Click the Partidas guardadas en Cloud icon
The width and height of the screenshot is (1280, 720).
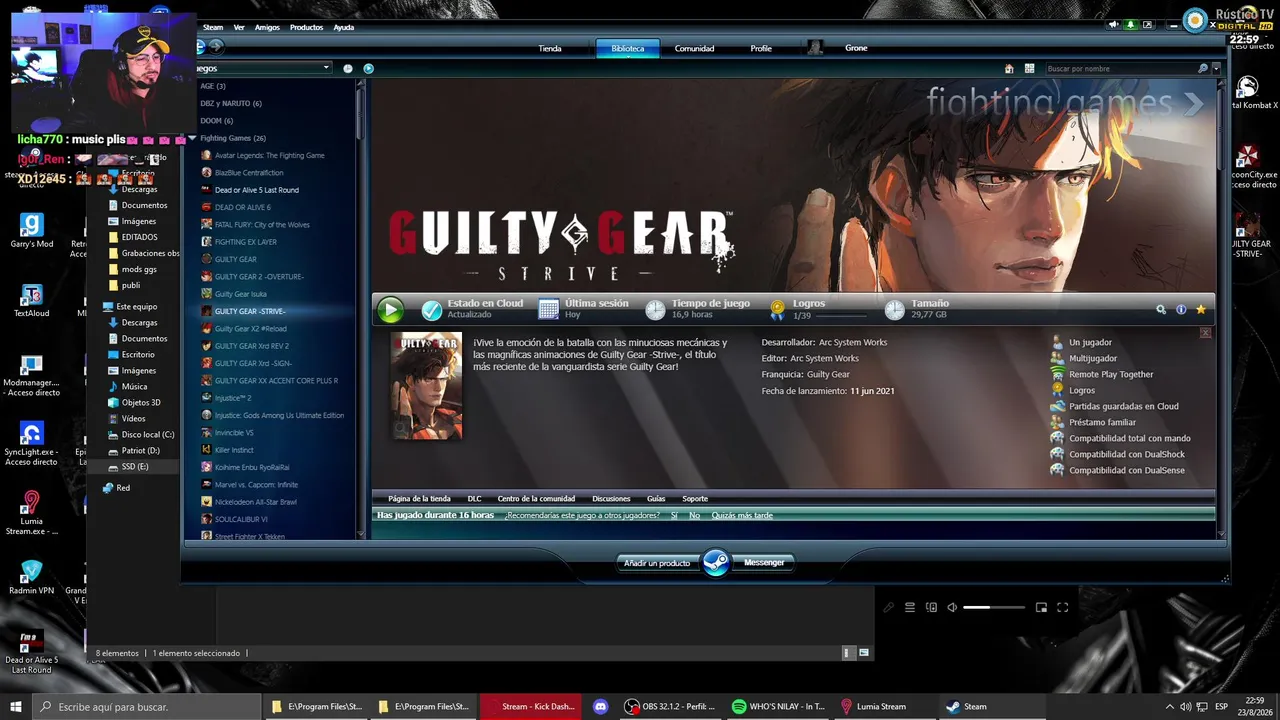click(1058, 406)
